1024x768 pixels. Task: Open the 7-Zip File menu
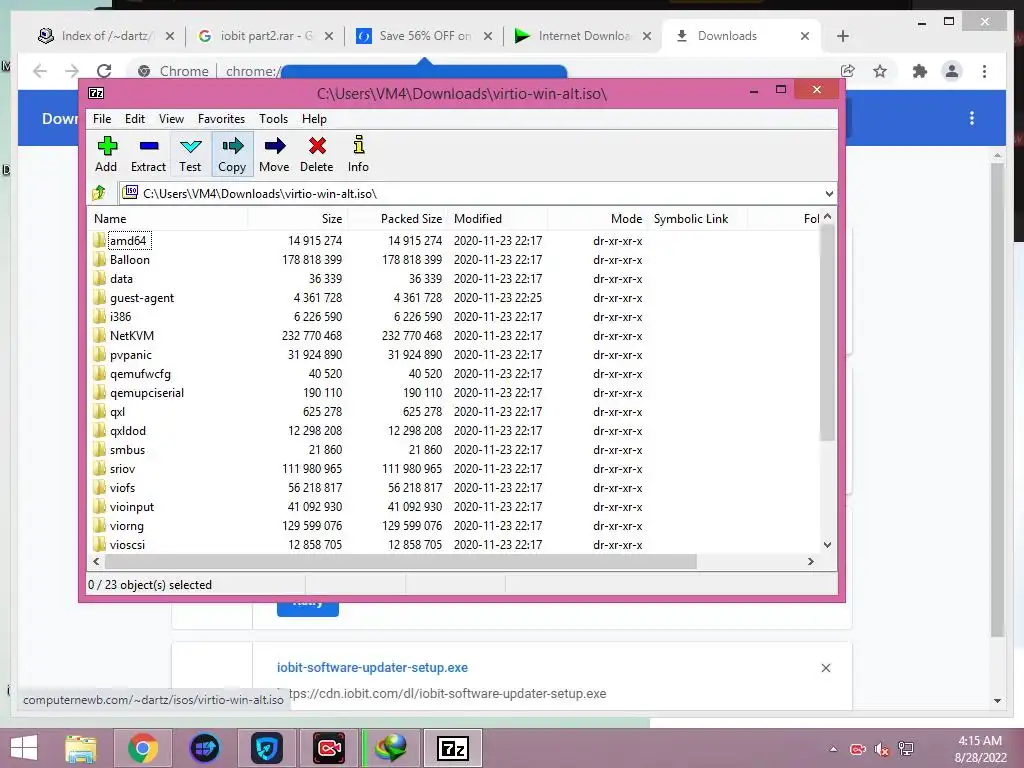coord(102,119)
